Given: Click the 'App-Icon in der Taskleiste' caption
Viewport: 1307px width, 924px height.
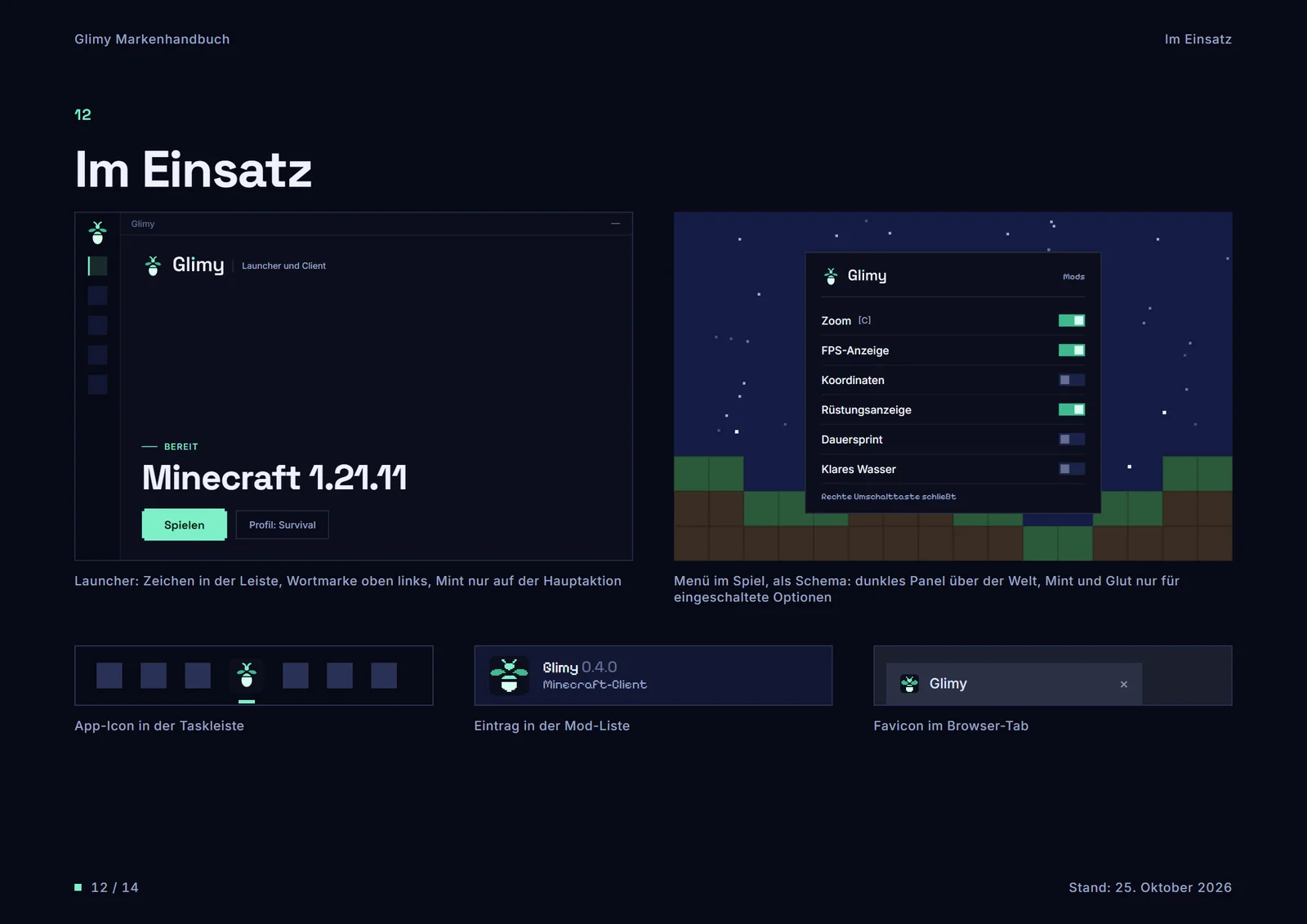Looking at the screenshot, I should [x=159, y=725].
